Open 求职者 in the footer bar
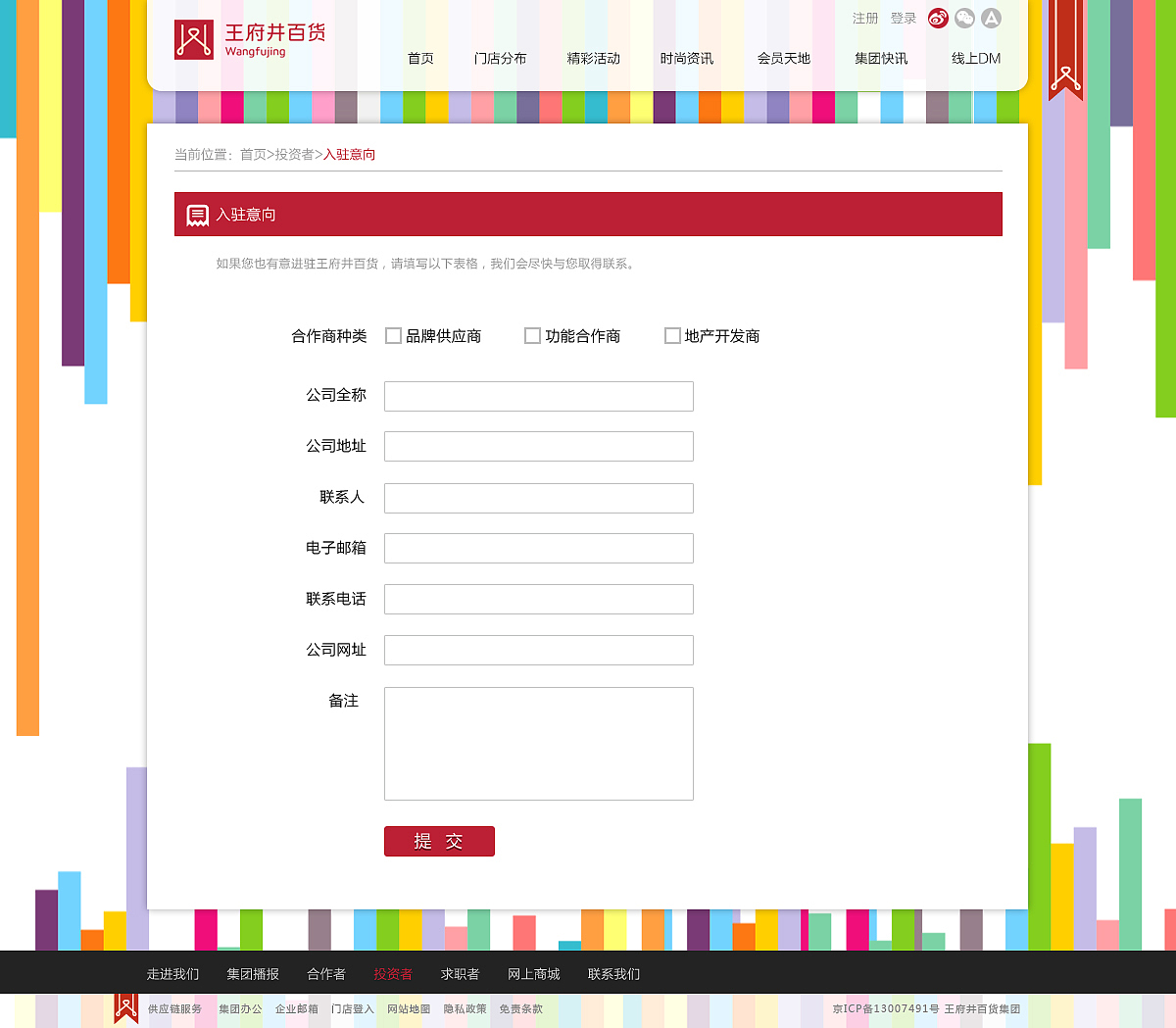 pyautogui.click(x=460, y=974)
